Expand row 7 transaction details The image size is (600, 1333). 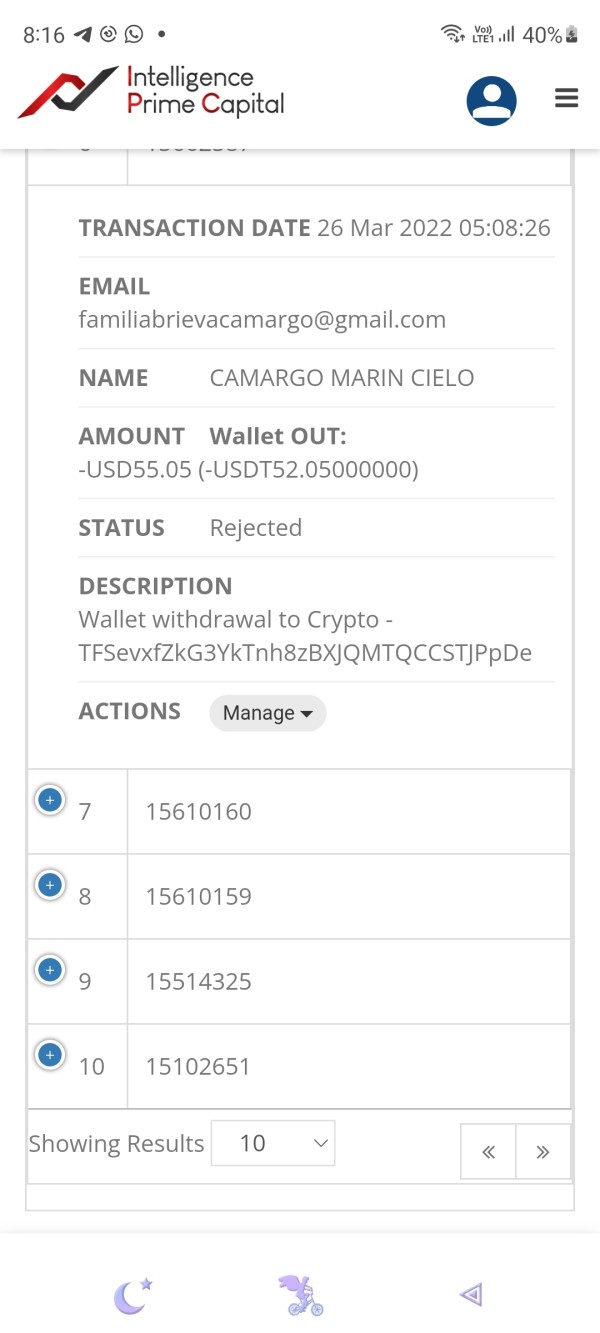click(50, 800)
